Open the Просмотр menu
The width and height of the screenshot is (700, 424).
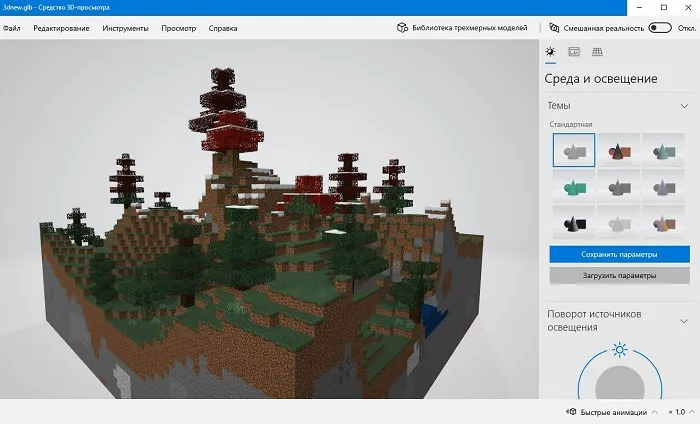click(x=178, y=28)
